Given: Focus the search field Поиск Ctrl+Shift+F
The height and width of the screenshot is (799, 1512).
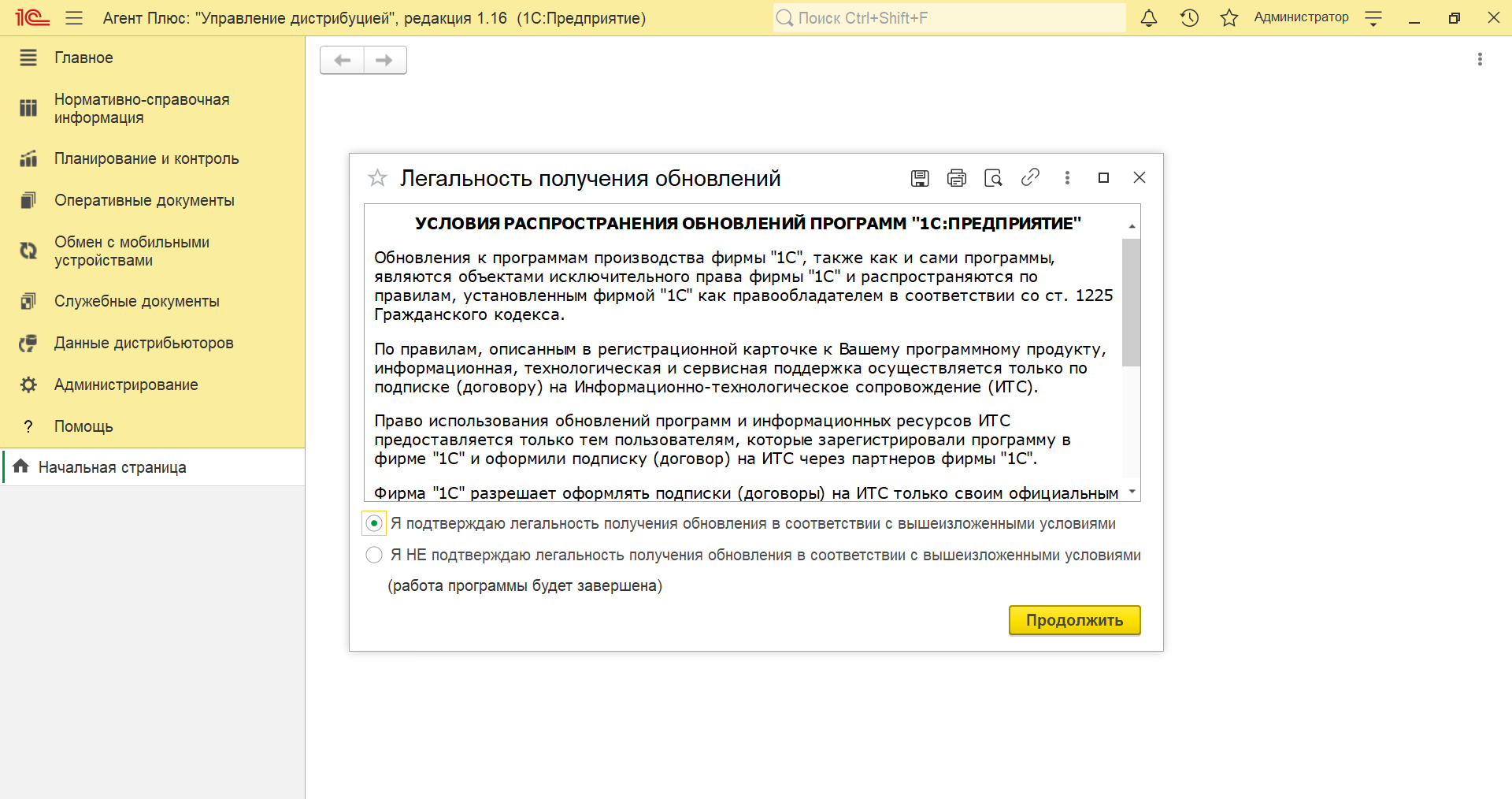Looking at the screenshot, I should pos(949,17).
